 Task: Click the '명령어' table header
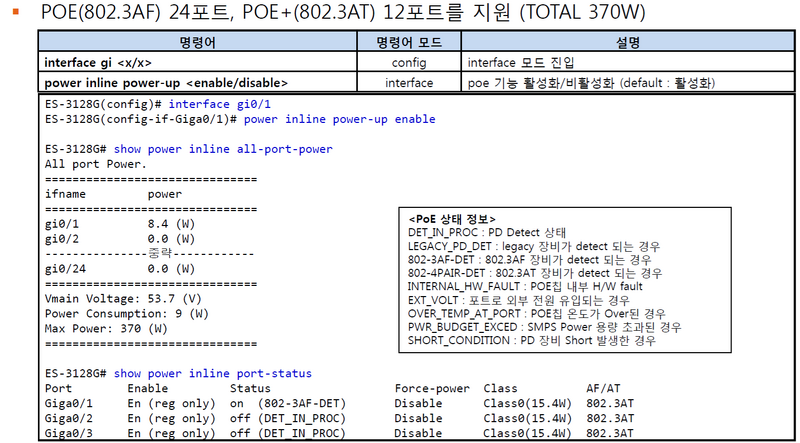[x=197, y=42]
